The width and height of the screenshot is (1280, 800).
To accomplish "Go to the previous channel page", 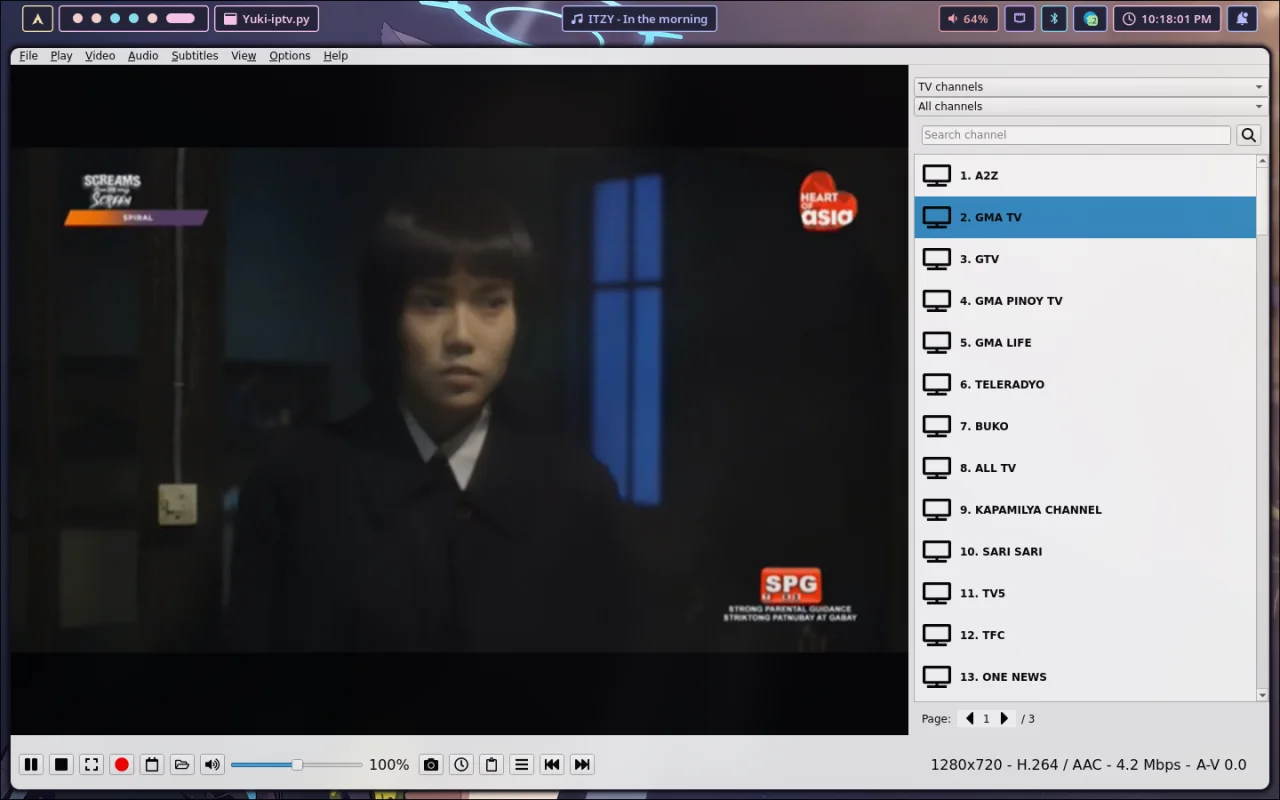I will (x=969, y=719).
